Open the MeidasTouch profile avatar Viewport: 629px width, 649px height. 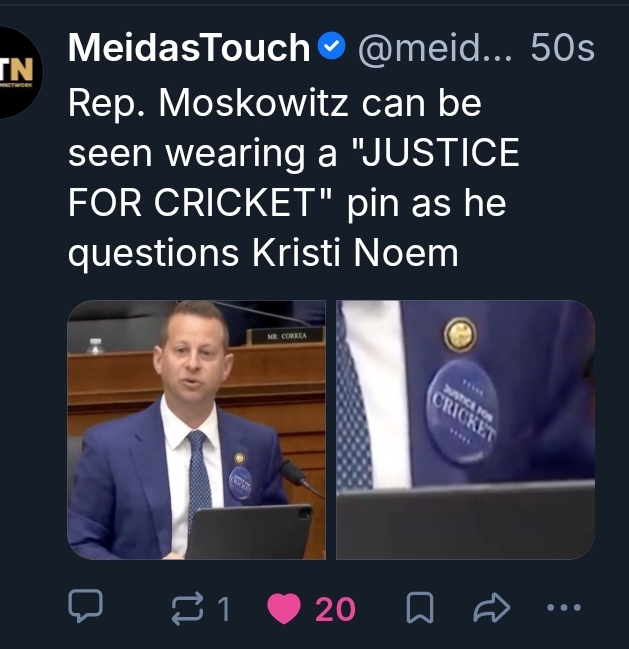coord(18,70)
